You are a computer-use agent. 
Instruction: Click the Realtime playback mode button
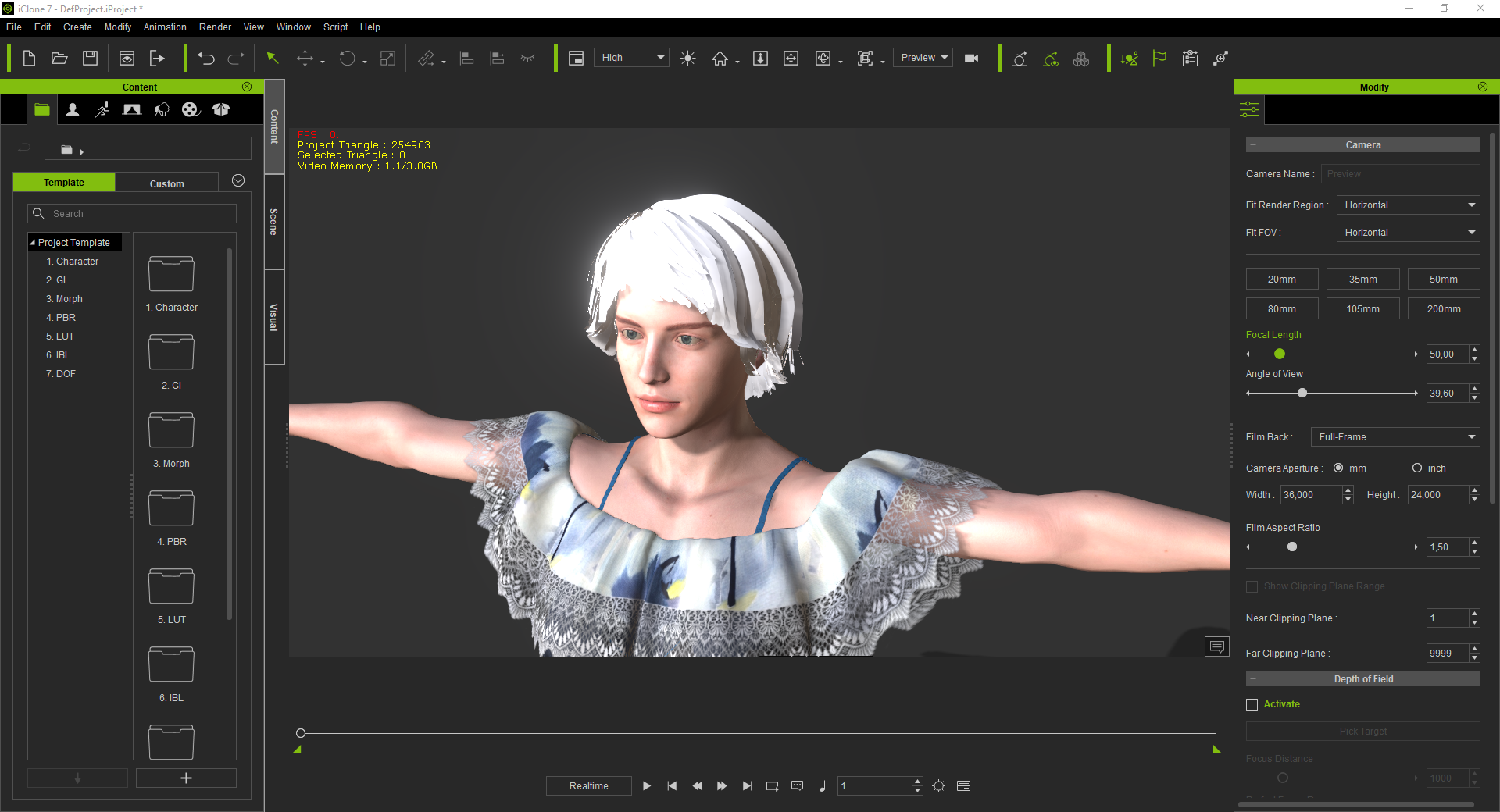tap(588, 786)
